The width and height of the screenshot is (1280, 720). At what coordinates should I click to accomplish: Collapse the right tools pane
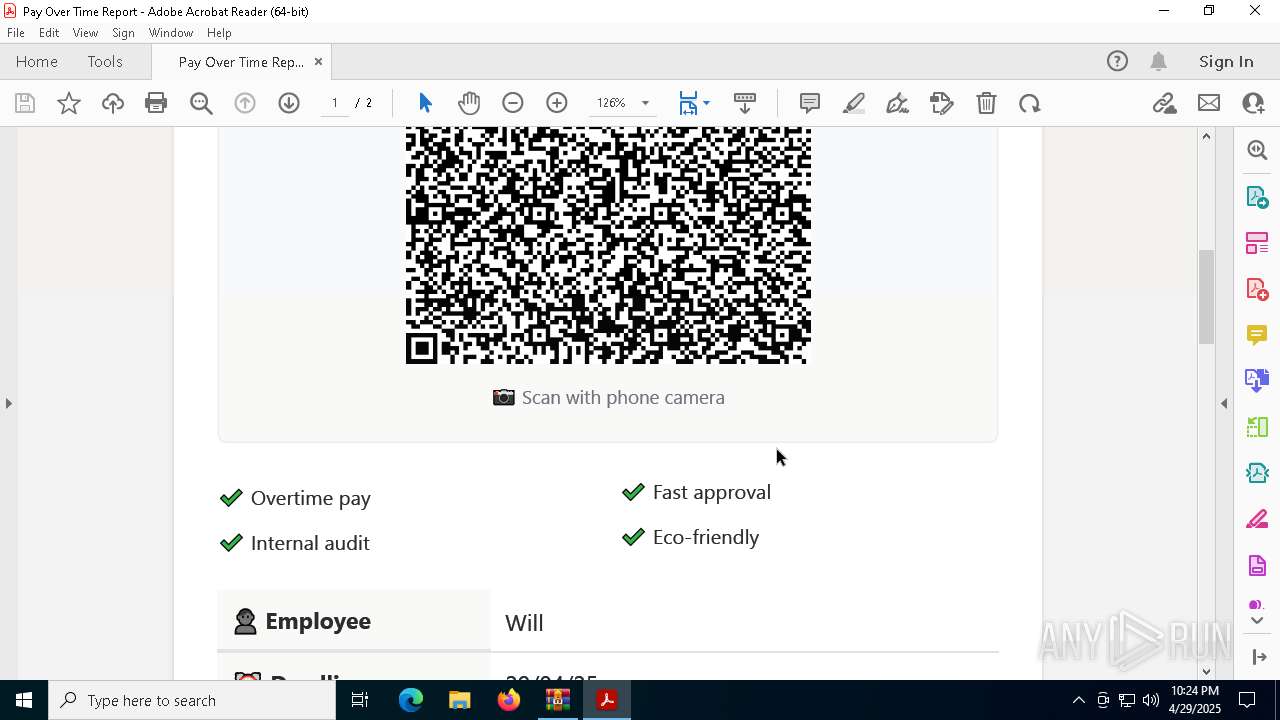(x=1224, y=403)
